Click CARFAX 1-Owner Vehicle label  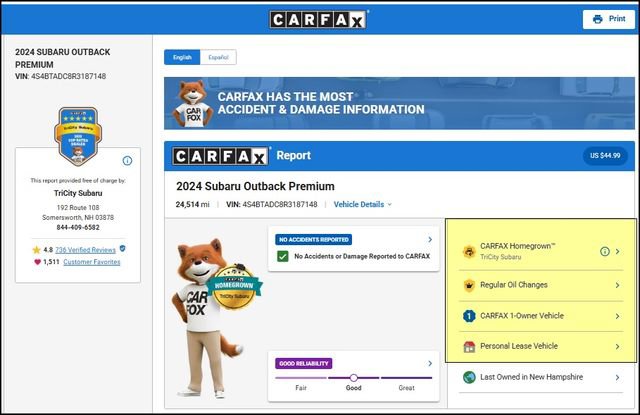coord(522,316)
